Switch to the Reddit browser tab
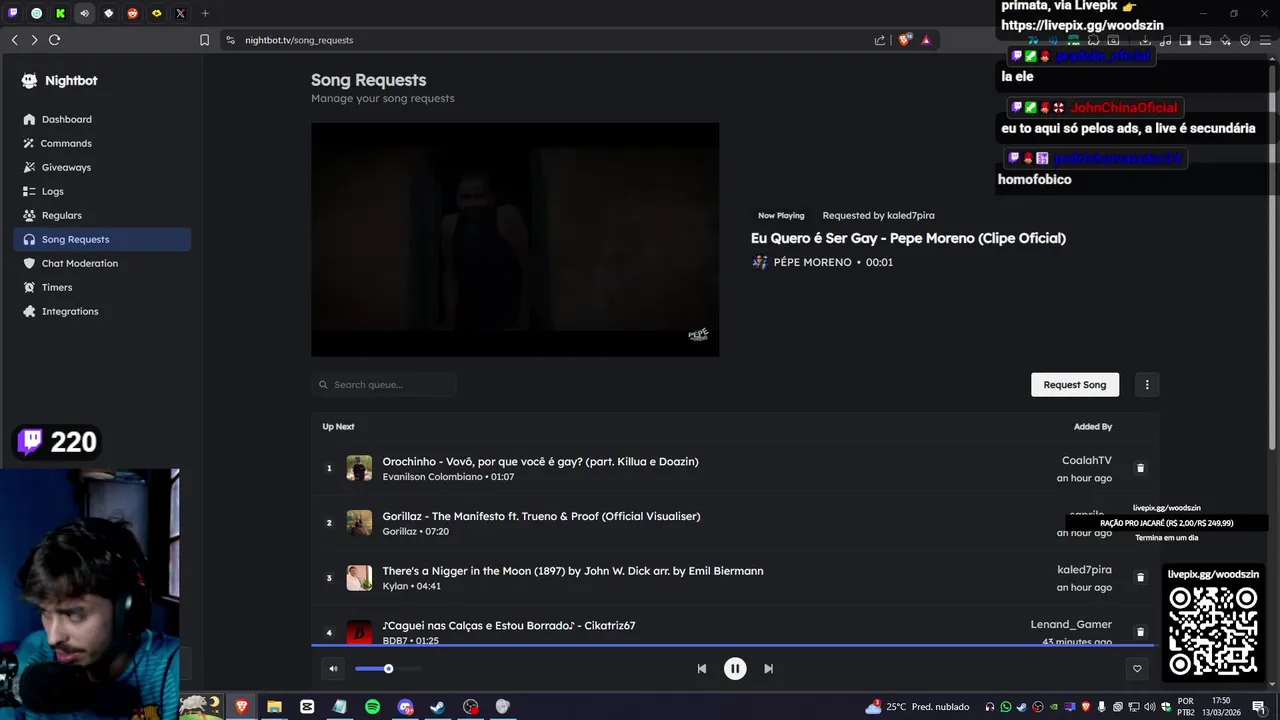The height and width of the screenshot is (720, 1280). pyautogui.click(x=133, y=13)
